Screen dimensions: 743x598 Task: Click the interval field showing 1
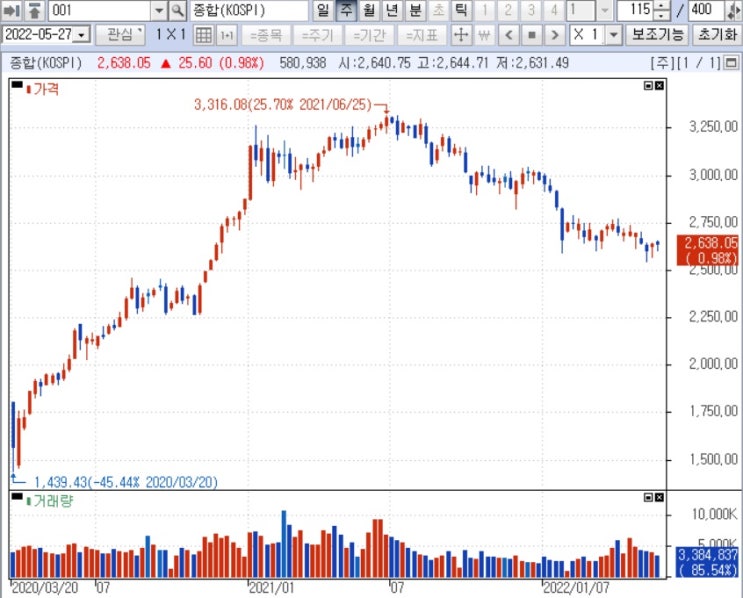click(x=581, y=10)
